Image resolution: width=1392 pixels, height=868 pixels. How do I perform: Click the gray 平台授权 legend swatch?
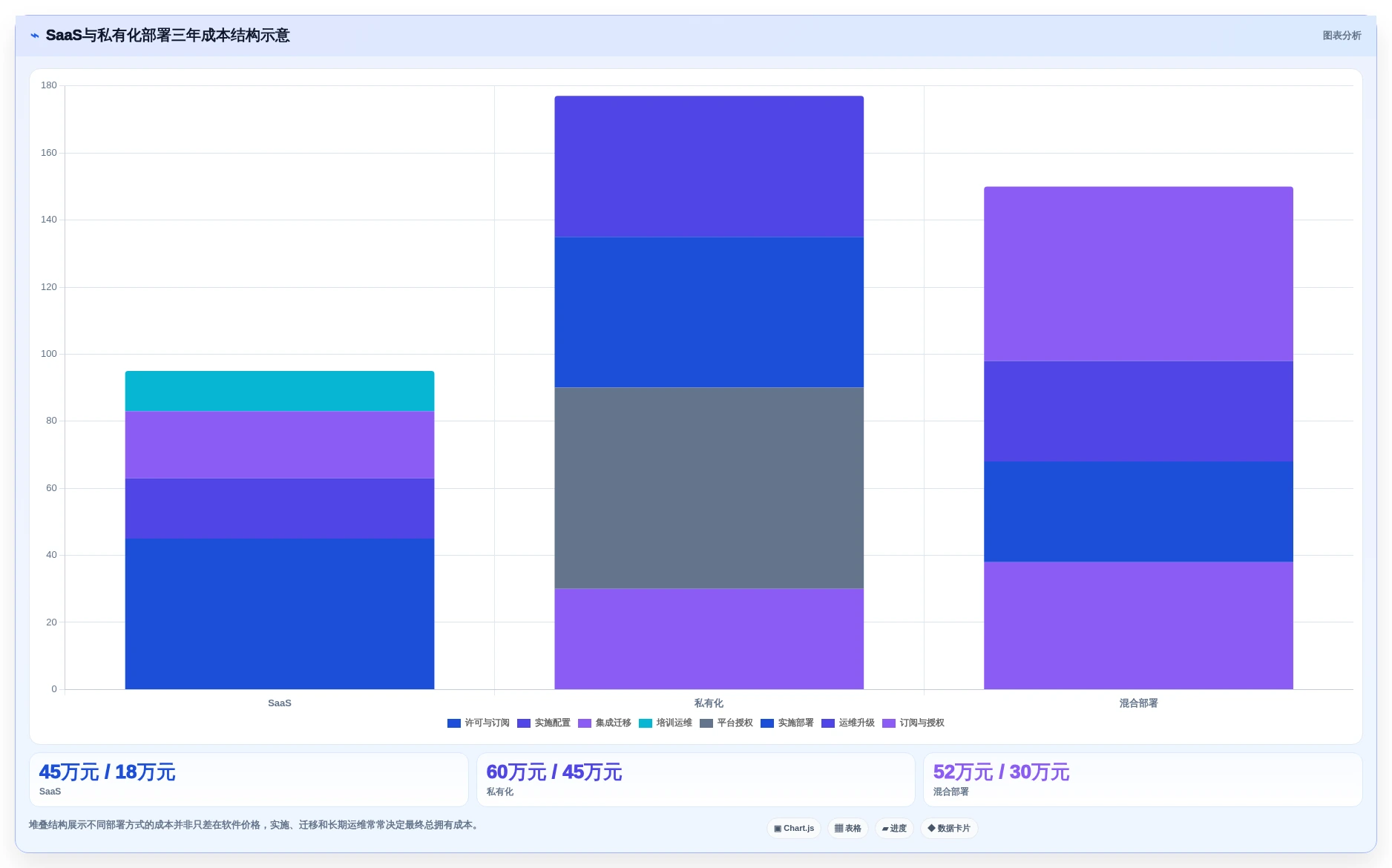click(x=706, y=723)
